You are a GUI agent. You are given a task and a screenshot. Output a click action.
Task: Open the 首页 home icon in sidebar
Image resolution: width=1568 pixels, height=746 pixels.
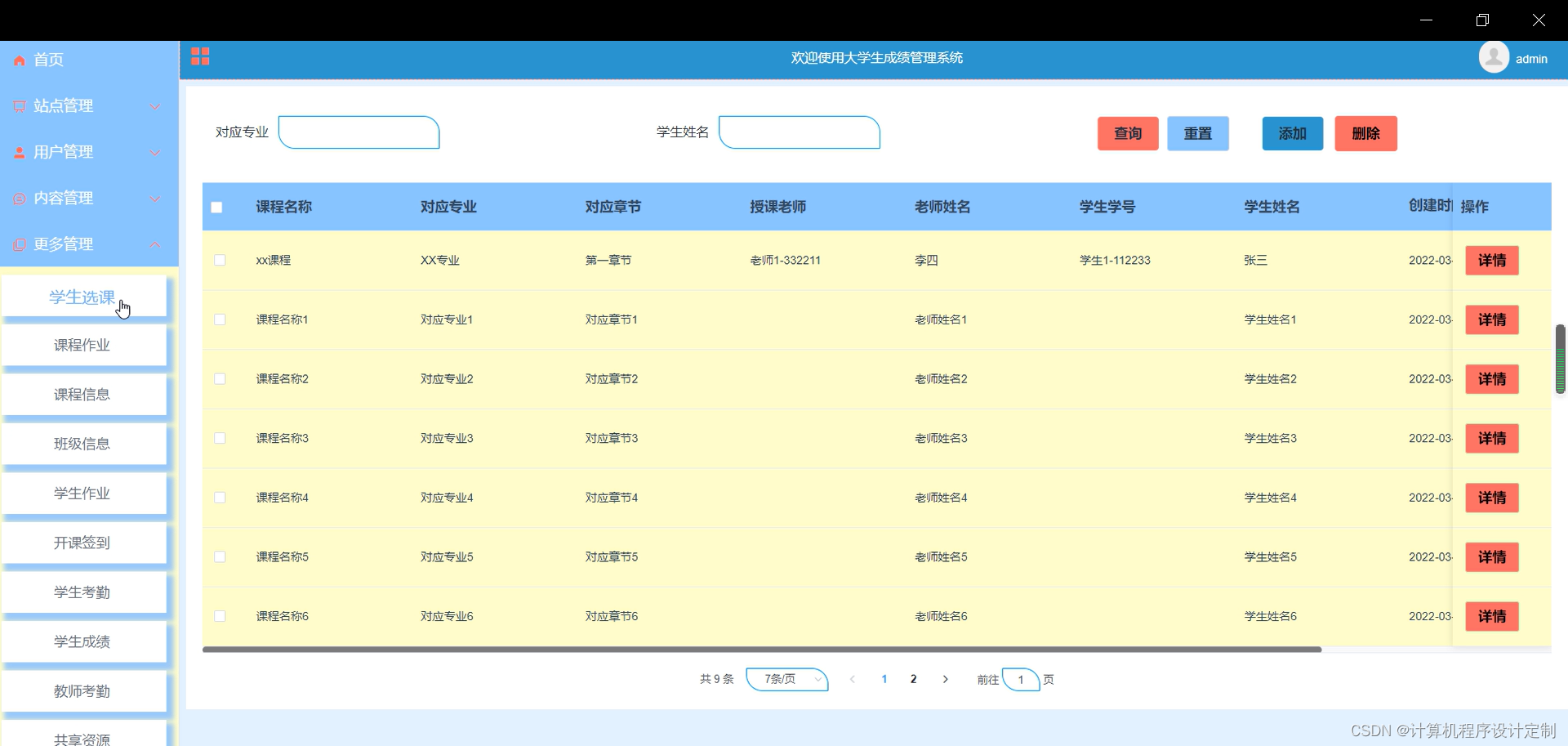[18, 59]
